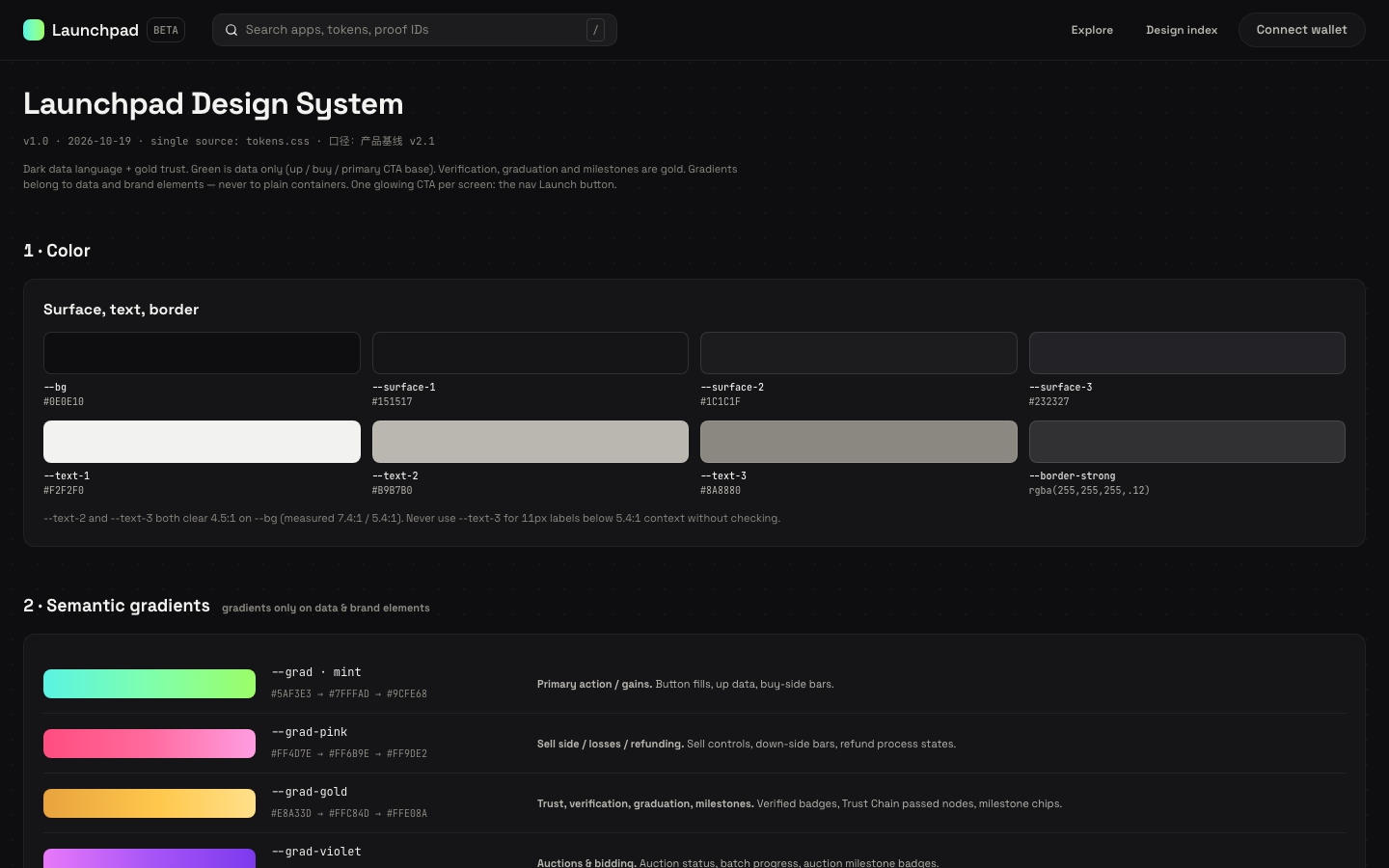The width and height of the screenshot is (1389, 868).
Task: Click the gold gradient bar
Action: pos(150,803)
